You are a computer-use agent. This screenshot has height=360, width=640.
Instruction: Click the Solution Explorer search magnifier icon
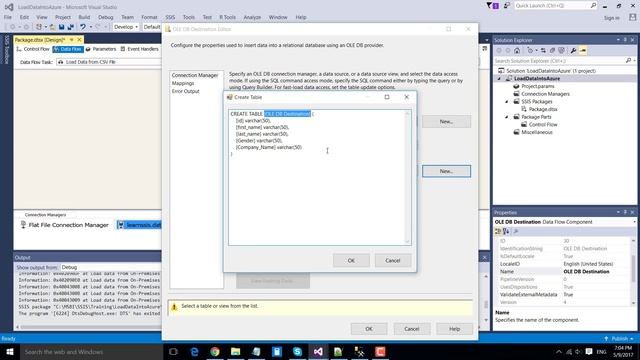pos(628,60)
